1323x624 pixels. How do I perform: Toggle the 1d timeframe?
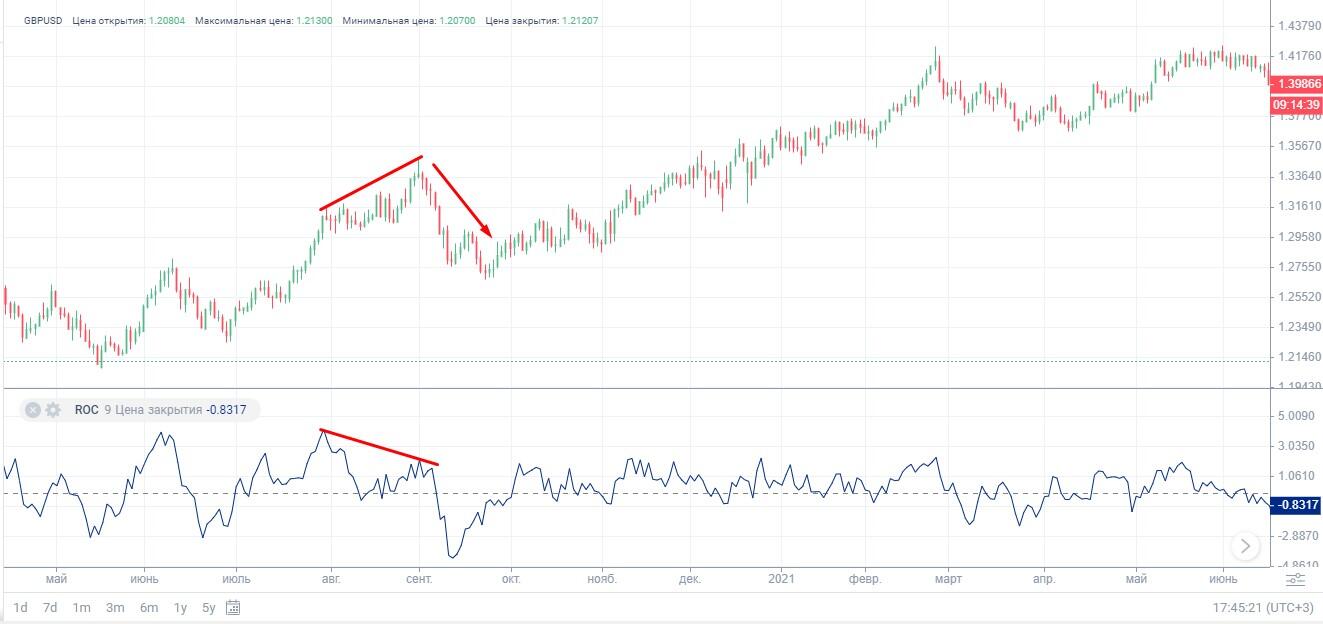22,607
